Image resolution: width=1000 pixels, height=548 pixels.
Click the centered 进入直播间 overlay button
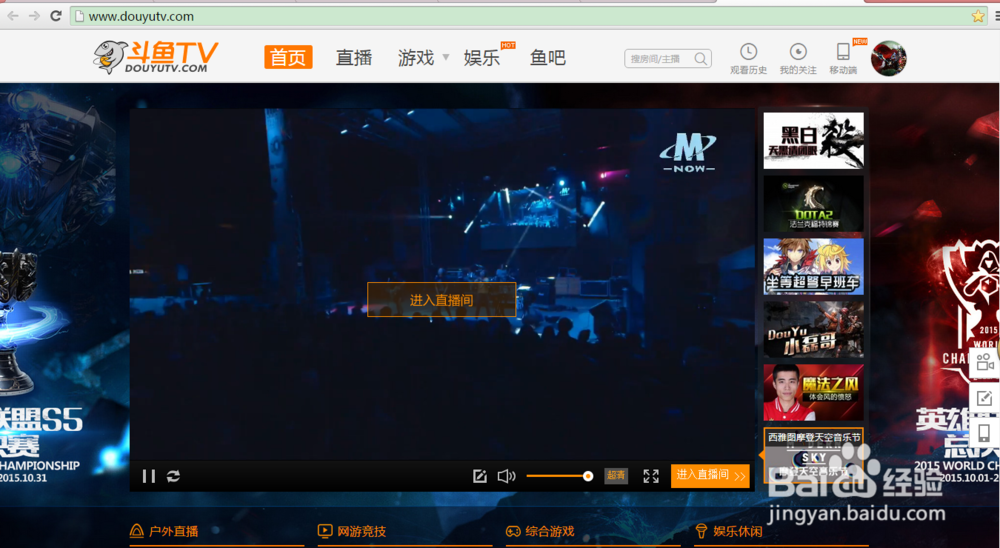pyautogui.click(x=441, y=300)
